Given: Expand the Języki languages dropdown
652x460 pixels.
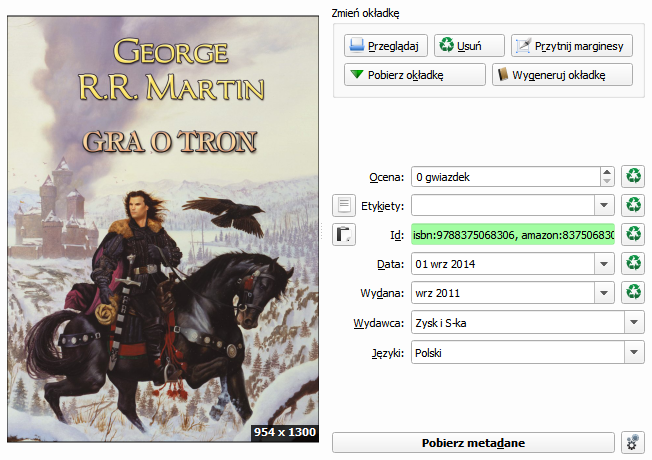Looking at the screenshot, I should pos(634,352).
